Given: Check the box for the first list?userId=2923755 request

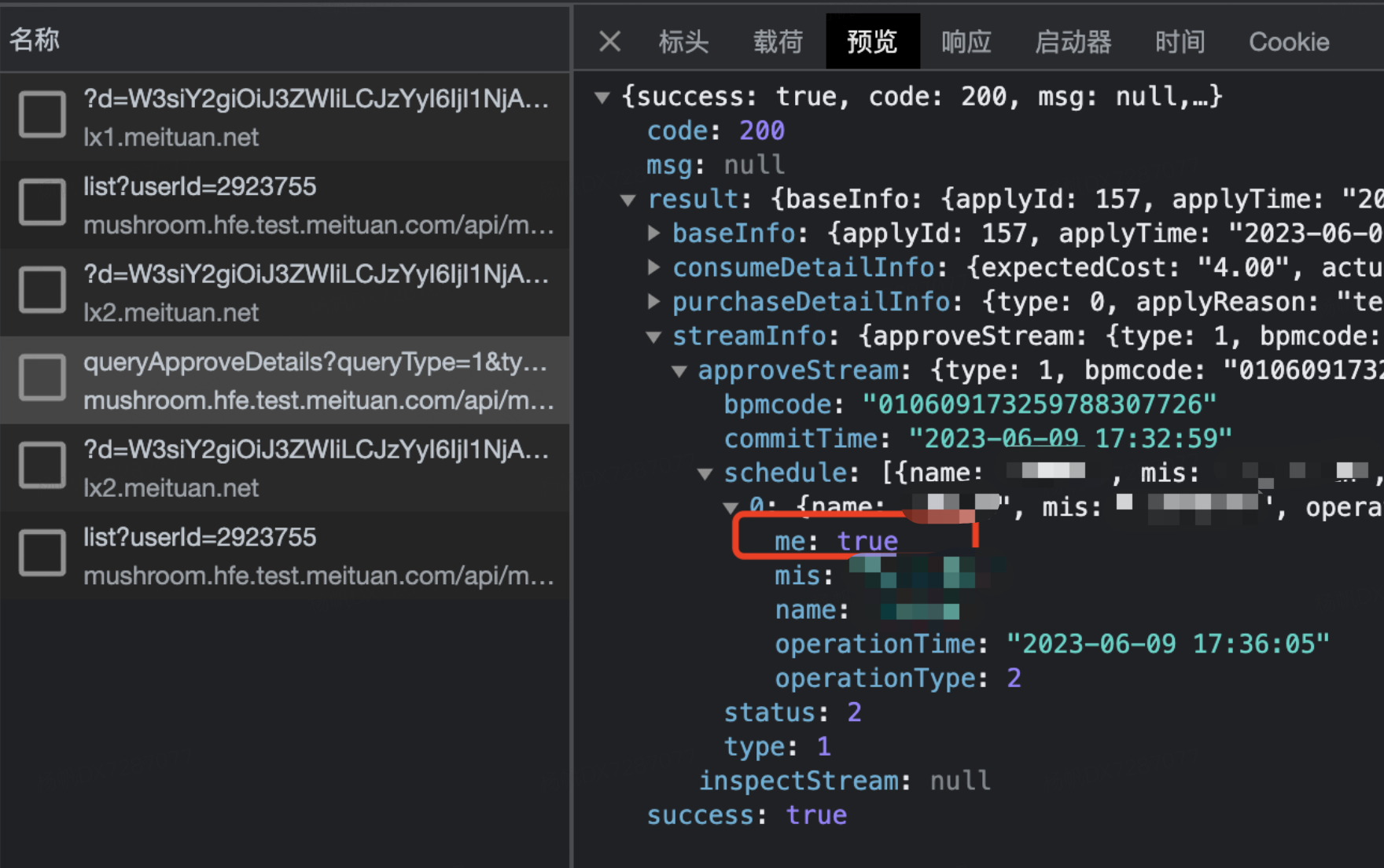Looking at the screenshot, I should 42,202.
